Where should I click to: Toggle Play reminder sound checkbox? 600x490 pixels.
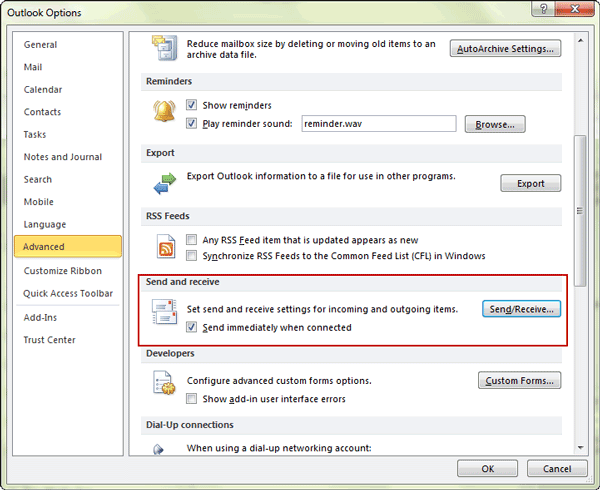click(x=191, y=124)
